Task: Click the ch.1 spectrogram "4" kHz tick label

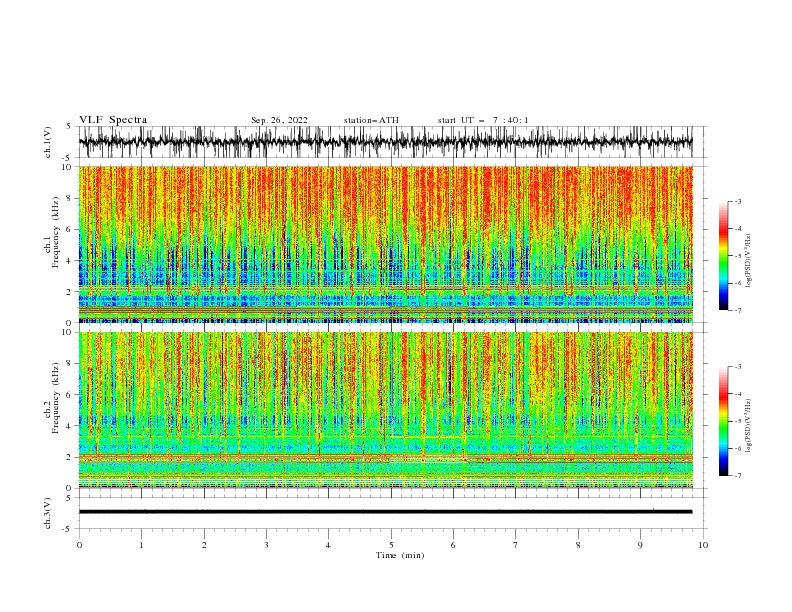Action: click(x=69, y=261)
